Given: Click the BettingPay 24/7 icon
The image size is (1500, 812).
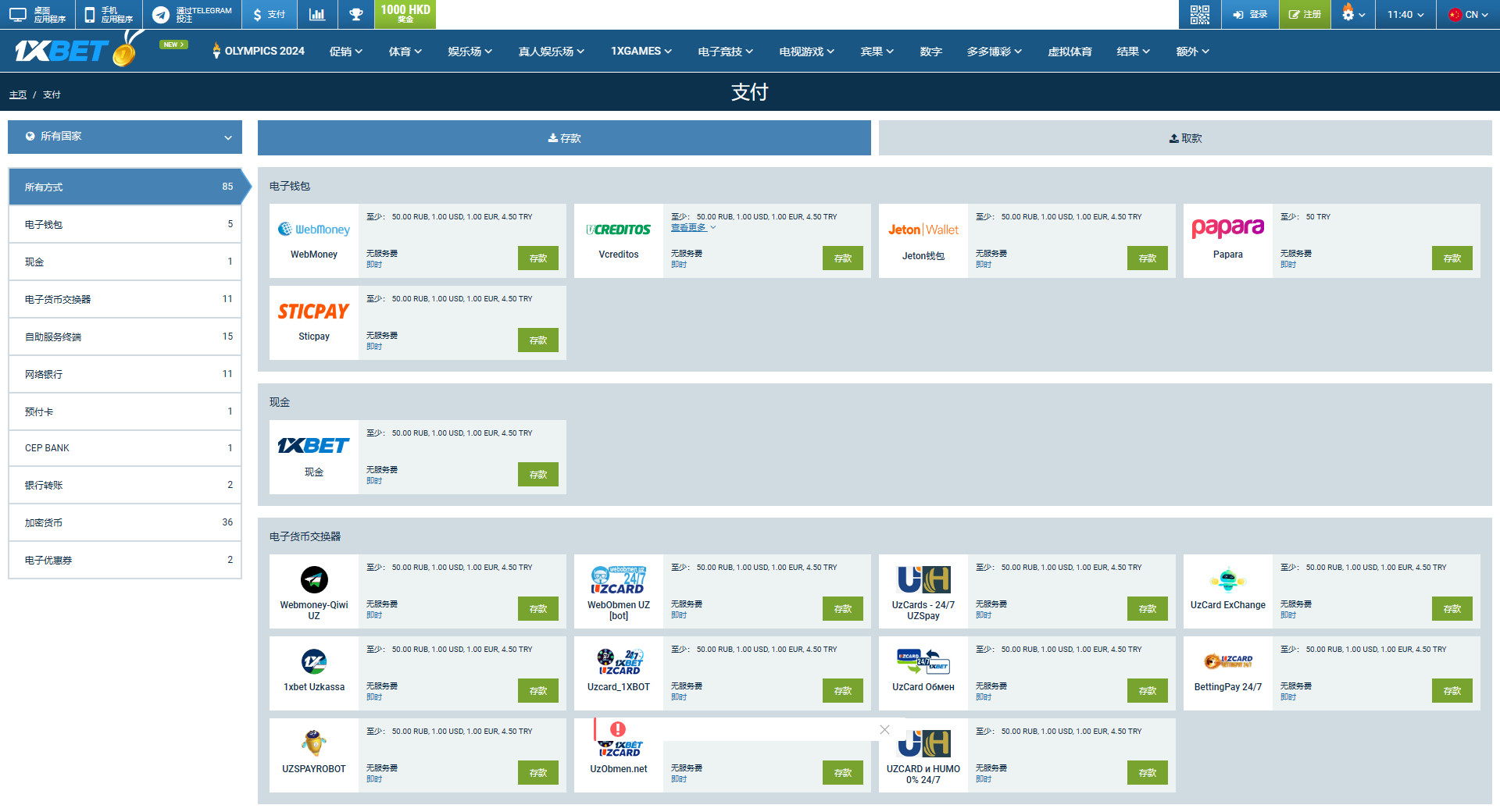Looking at the screenshot, I should [1228, 662].
